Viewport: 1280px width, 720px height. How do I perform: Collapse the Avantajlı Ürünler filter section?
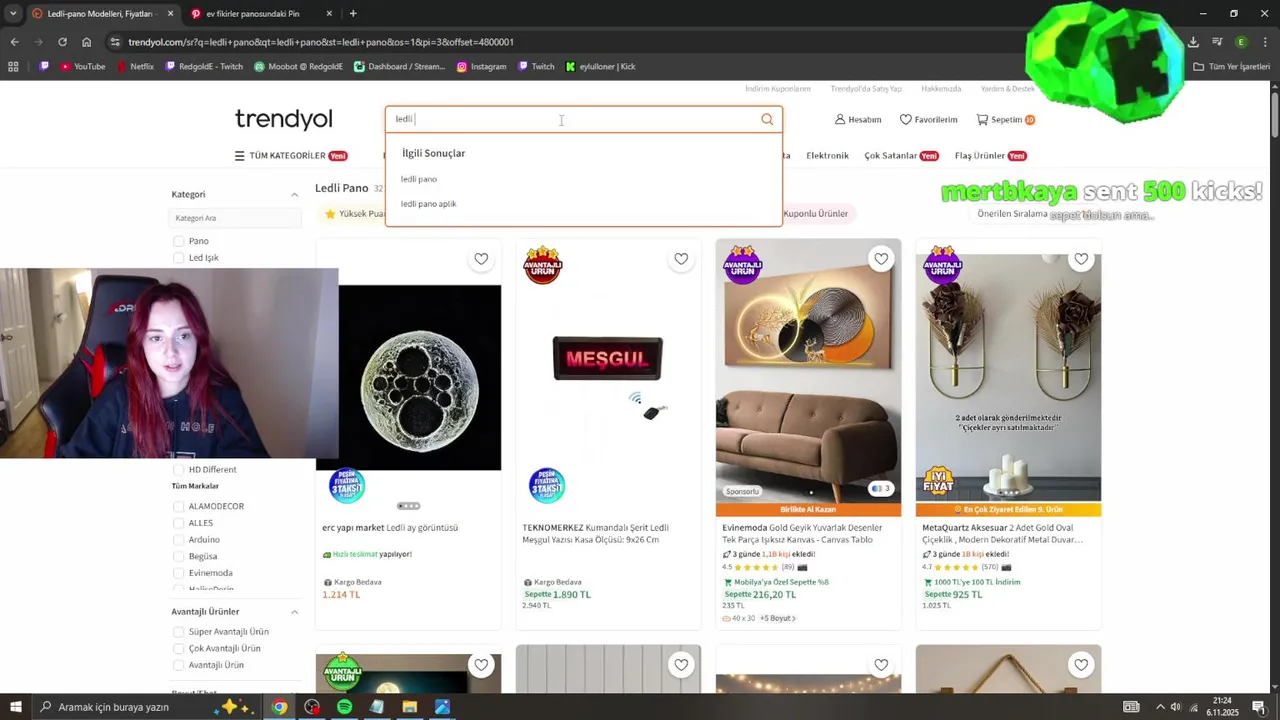(294, 612)
